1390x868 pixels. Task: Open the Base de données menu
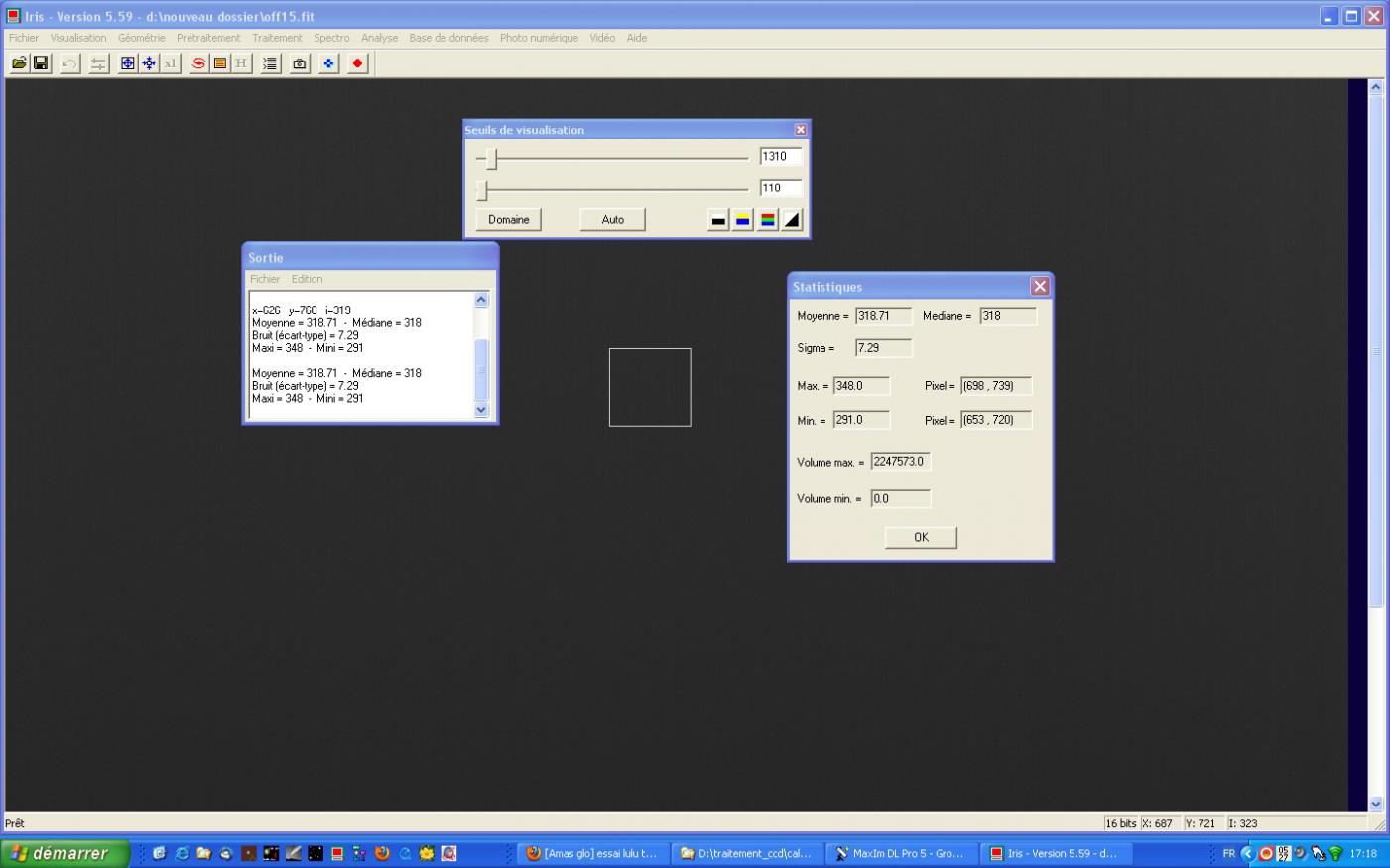tap(448, 38)
